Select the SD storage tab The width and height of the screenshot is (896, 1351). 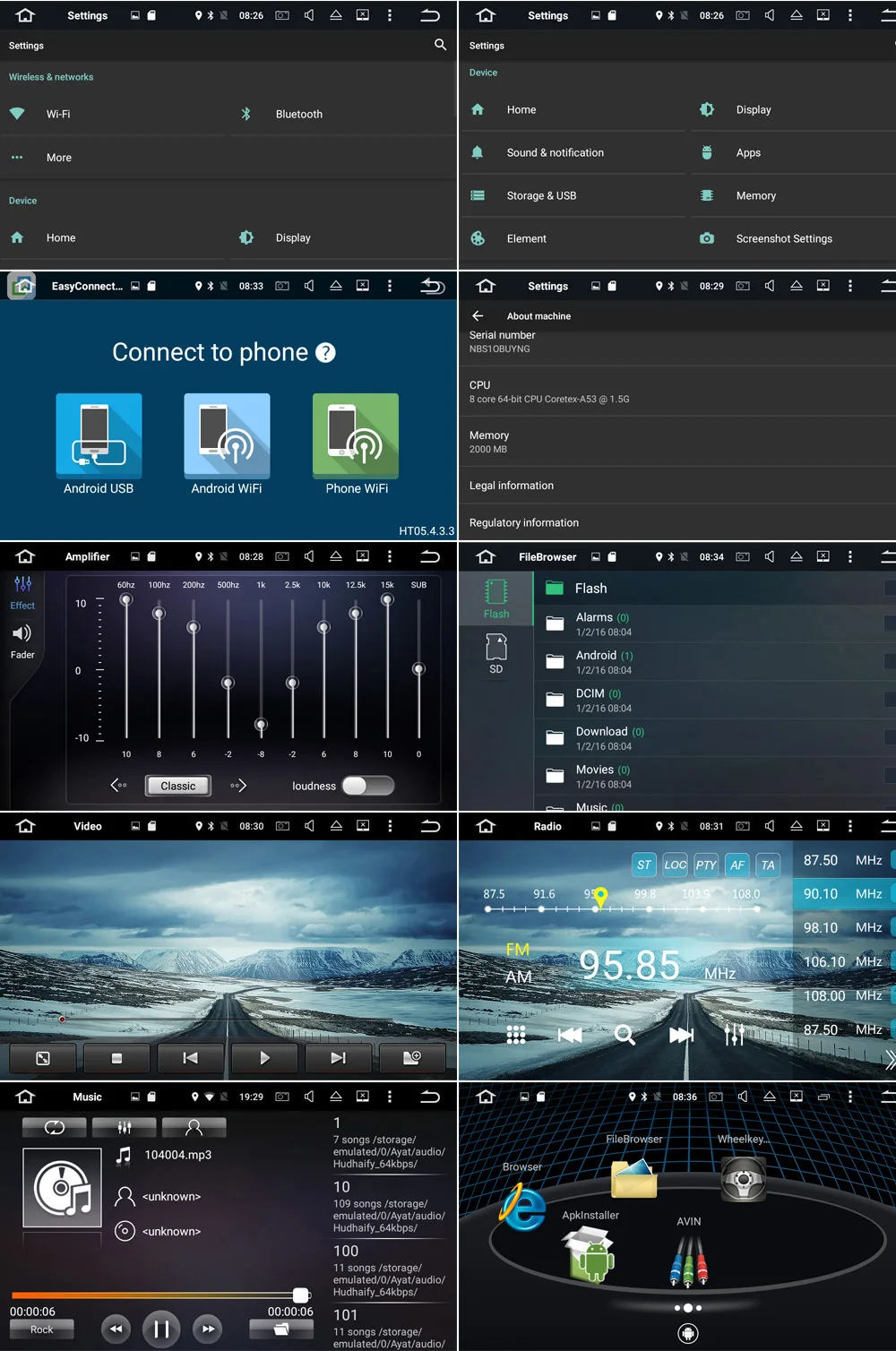click(495, 654)
